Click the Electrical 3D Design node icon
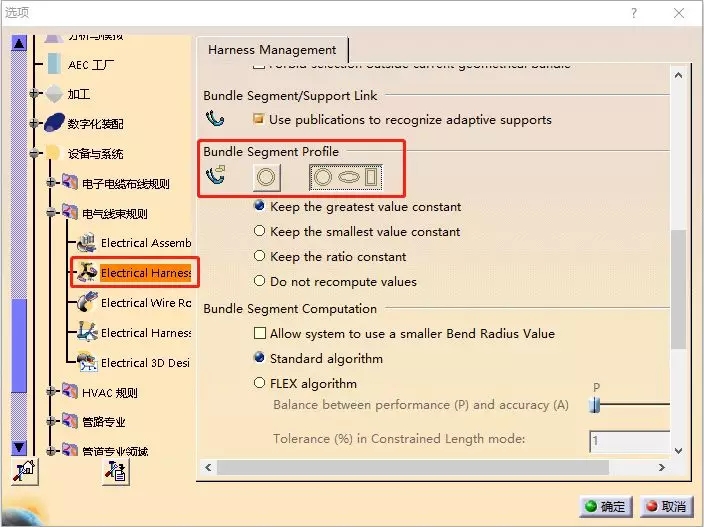The image size is (704, 527). click(x=86, y=362)
